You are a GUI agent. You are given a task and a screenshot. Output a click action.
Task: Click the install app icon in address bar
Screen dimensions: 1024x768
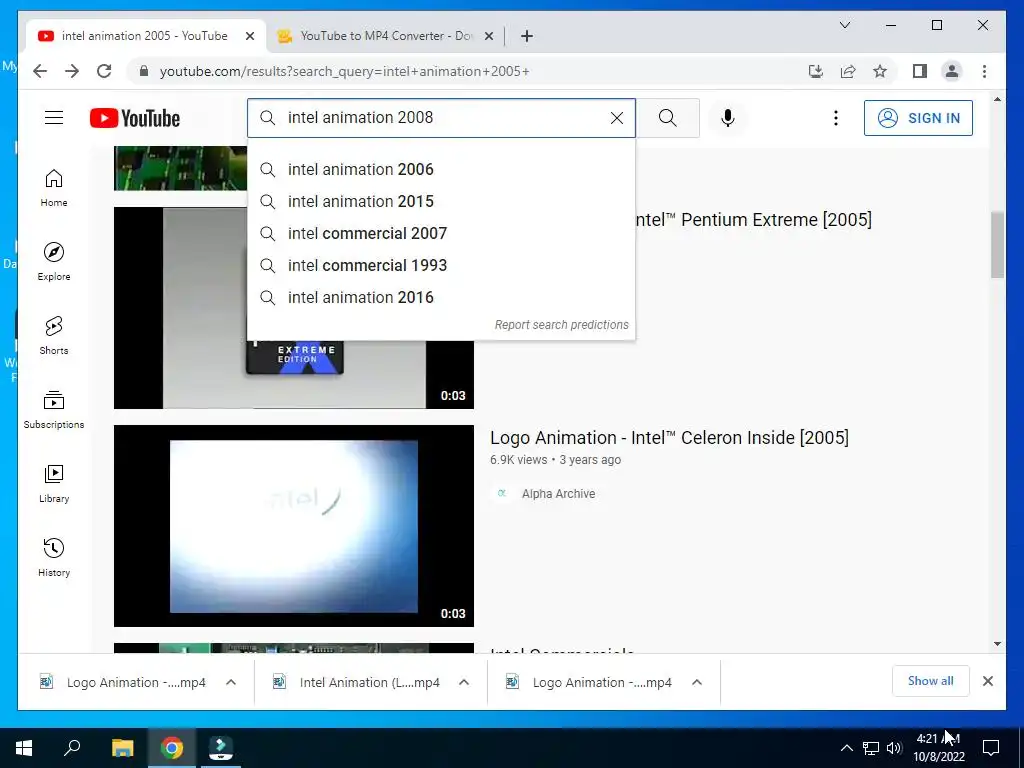(816, 71)
